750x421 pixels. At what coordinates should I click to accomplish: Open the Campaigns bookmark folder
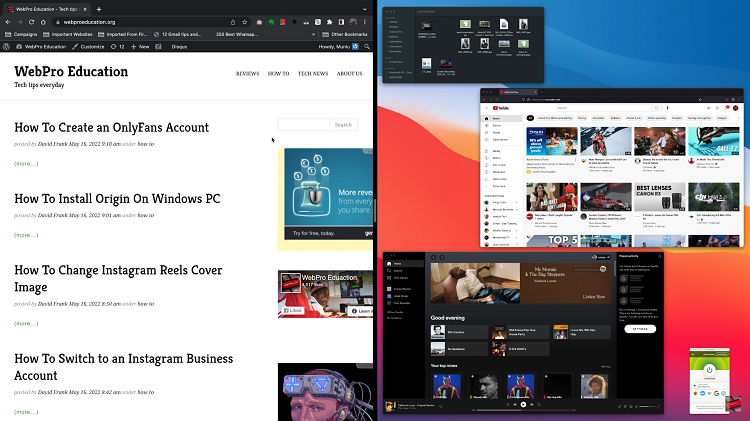pos(21,34)
